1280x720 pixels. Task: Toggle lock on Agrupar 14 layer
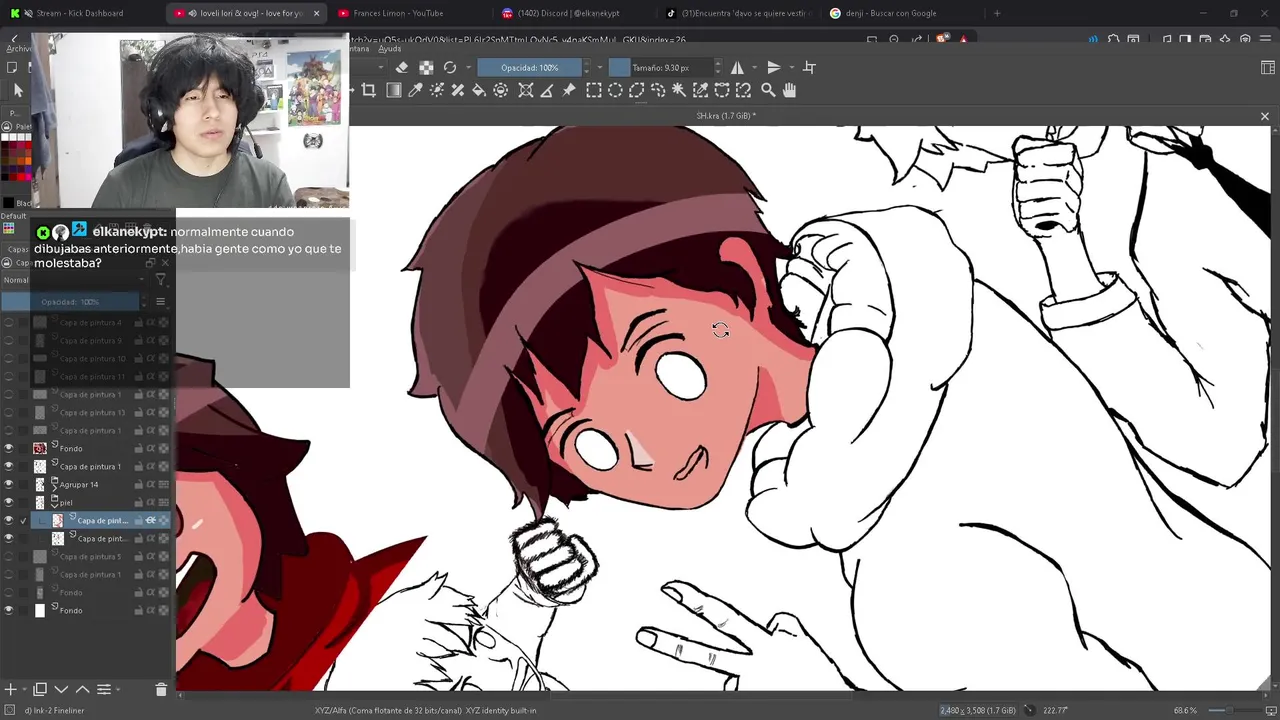pos(139,484)
